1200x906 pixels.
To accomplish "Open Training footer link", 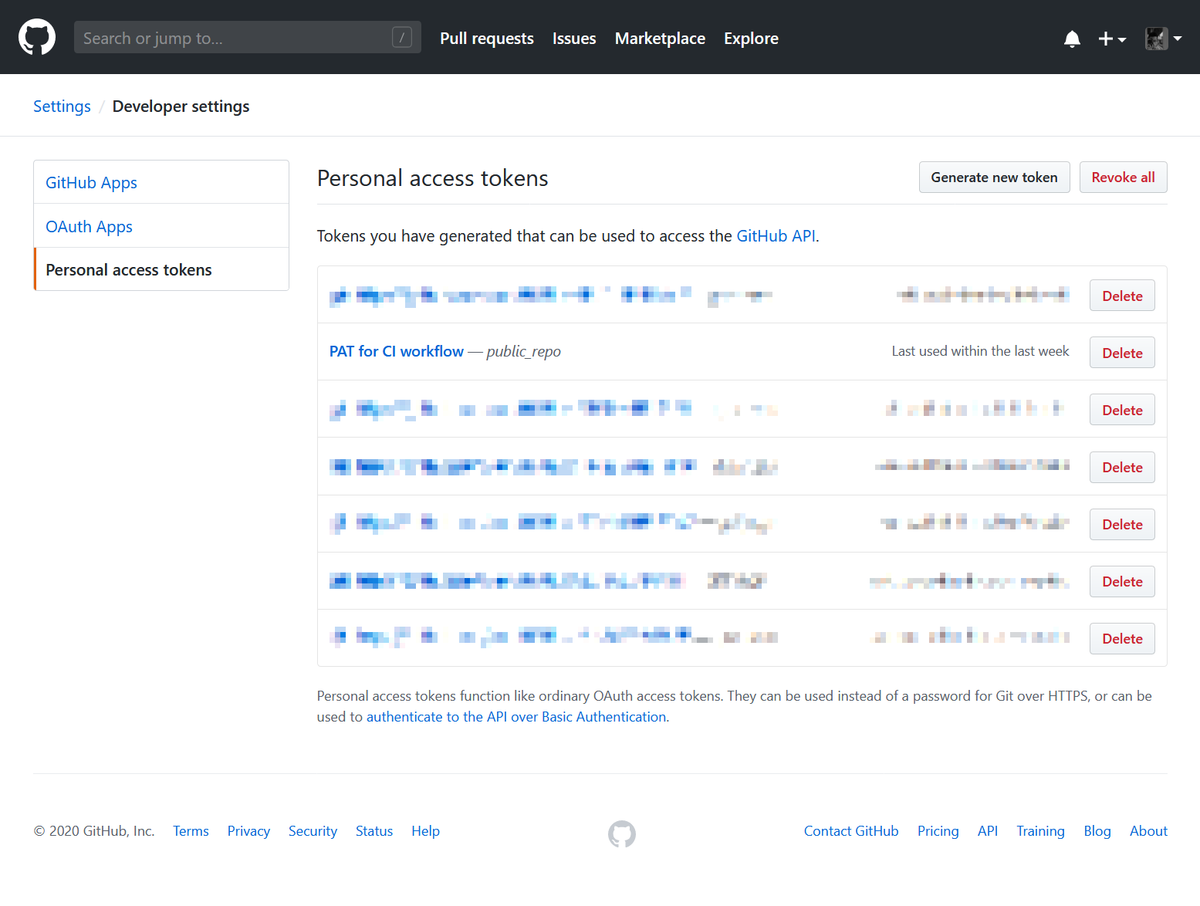I will coord(1041,831).
